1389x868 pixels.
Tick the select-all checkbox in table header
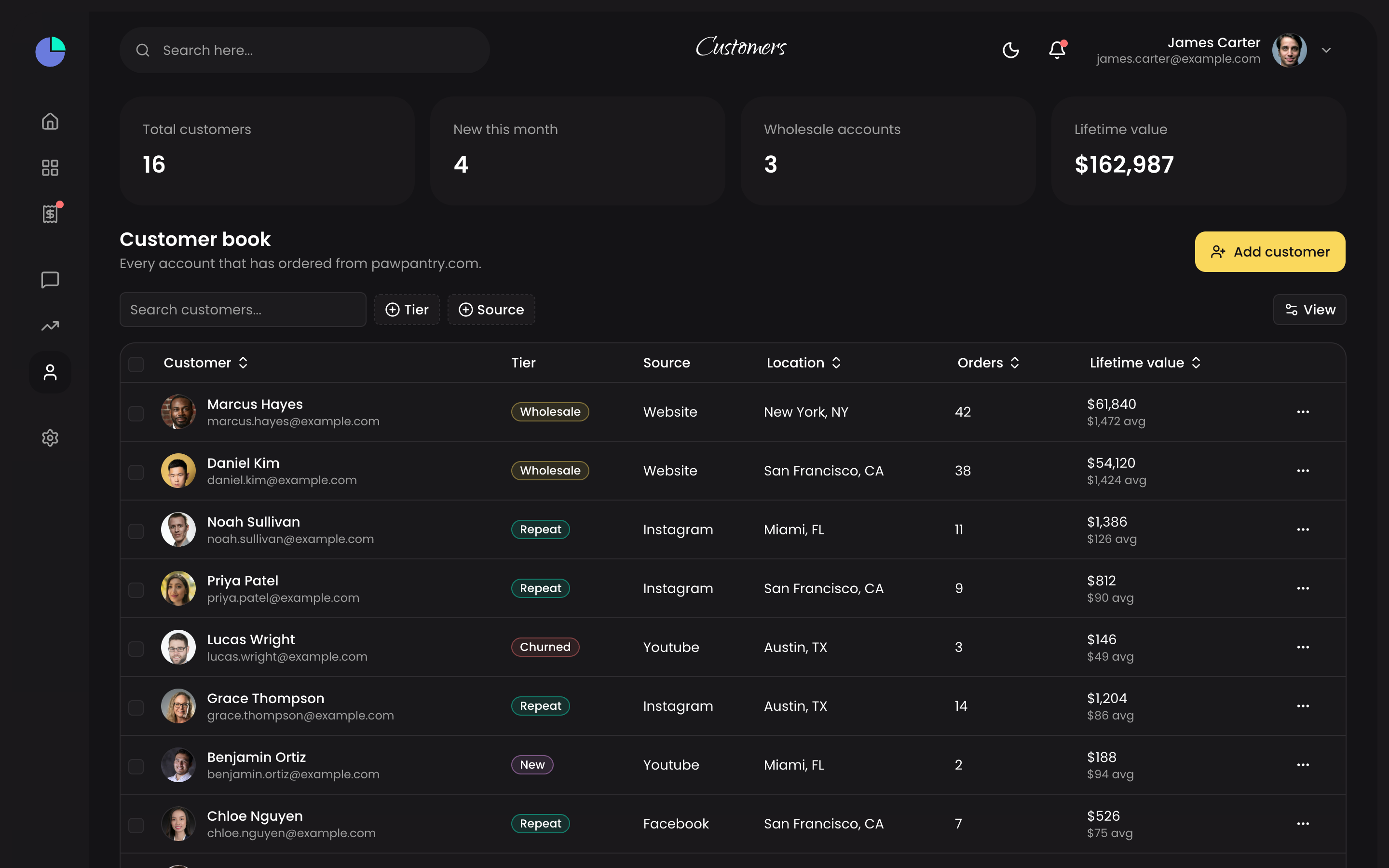136,364
